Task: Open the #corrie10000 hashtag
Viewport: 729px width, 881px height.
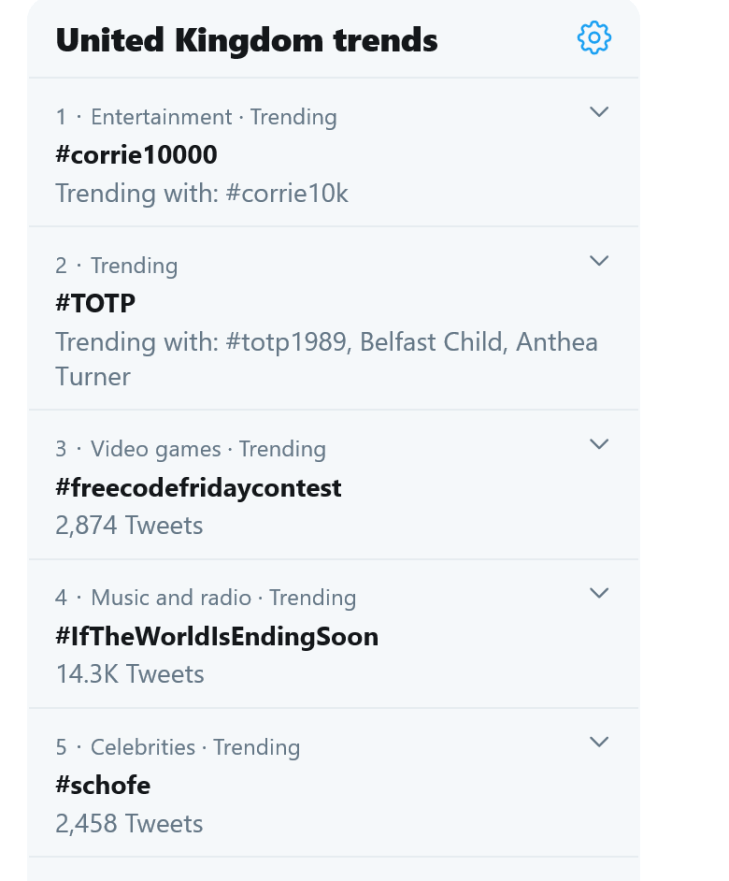Action: tap(136, 154)
